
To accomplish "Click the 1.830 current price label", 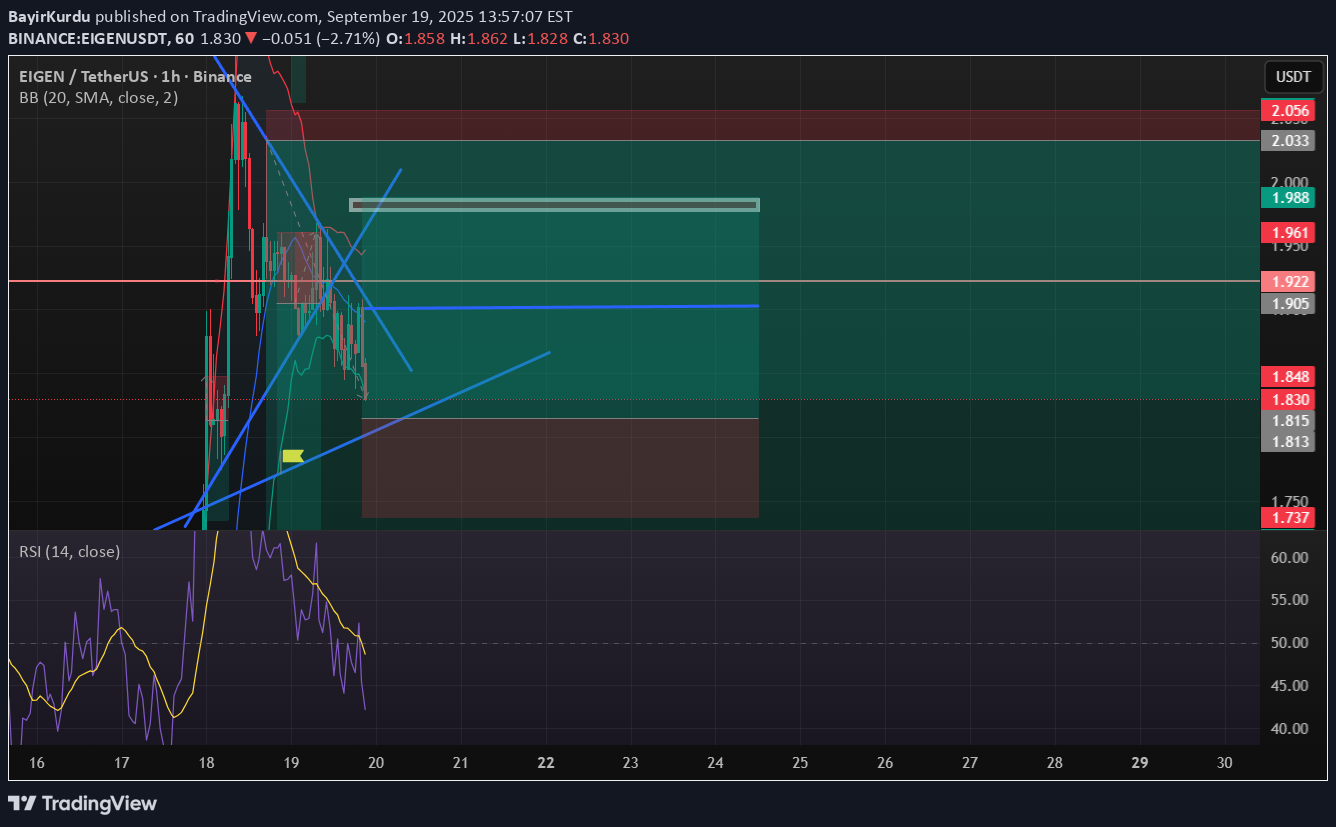I will (1287, 399).
